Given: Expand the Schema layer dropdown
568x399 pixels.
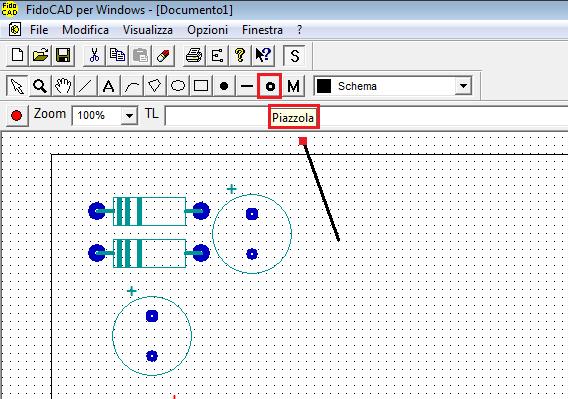Looking at the screenshot, I should (463, 86).
